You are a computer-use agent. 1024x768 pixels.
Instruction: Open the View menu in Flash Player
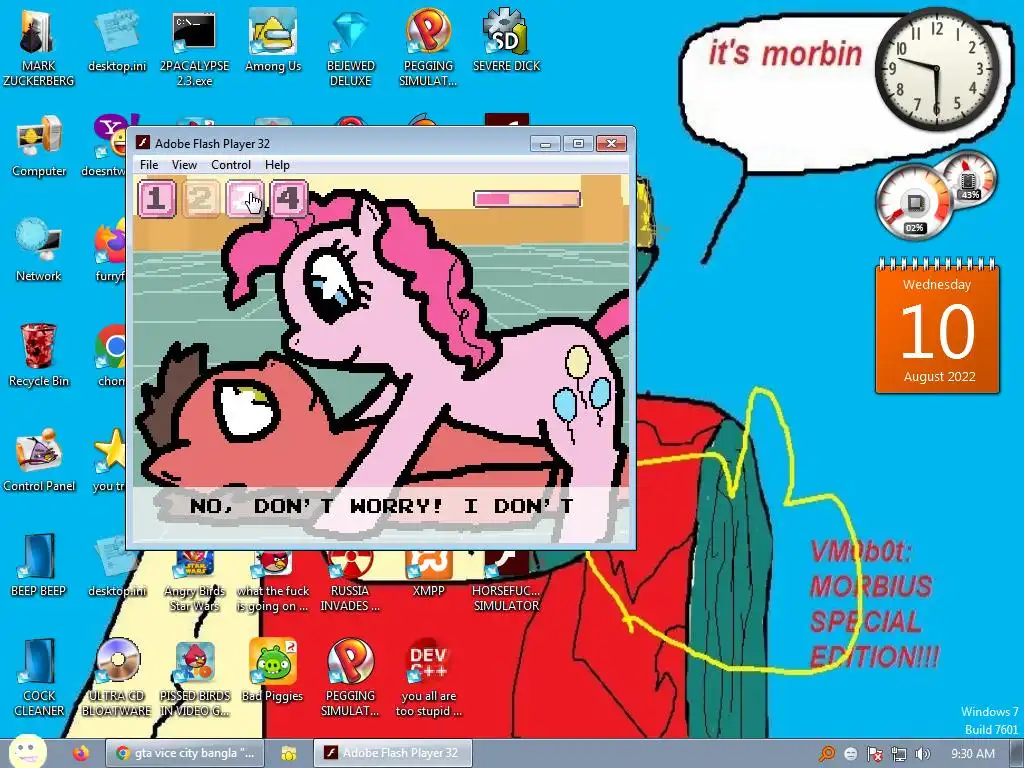(x=184, y=165)
